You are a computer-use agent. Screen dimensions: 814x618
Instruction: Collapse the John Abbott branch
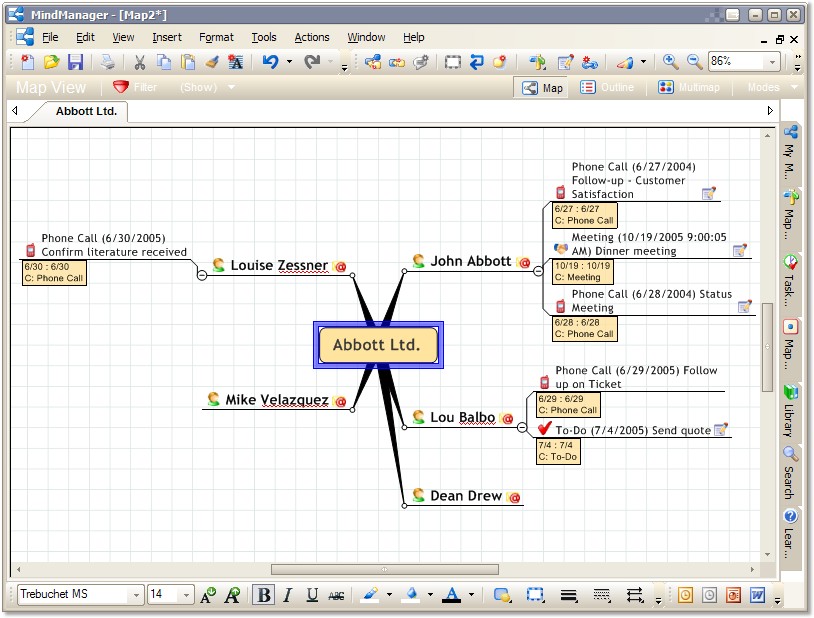538,271
